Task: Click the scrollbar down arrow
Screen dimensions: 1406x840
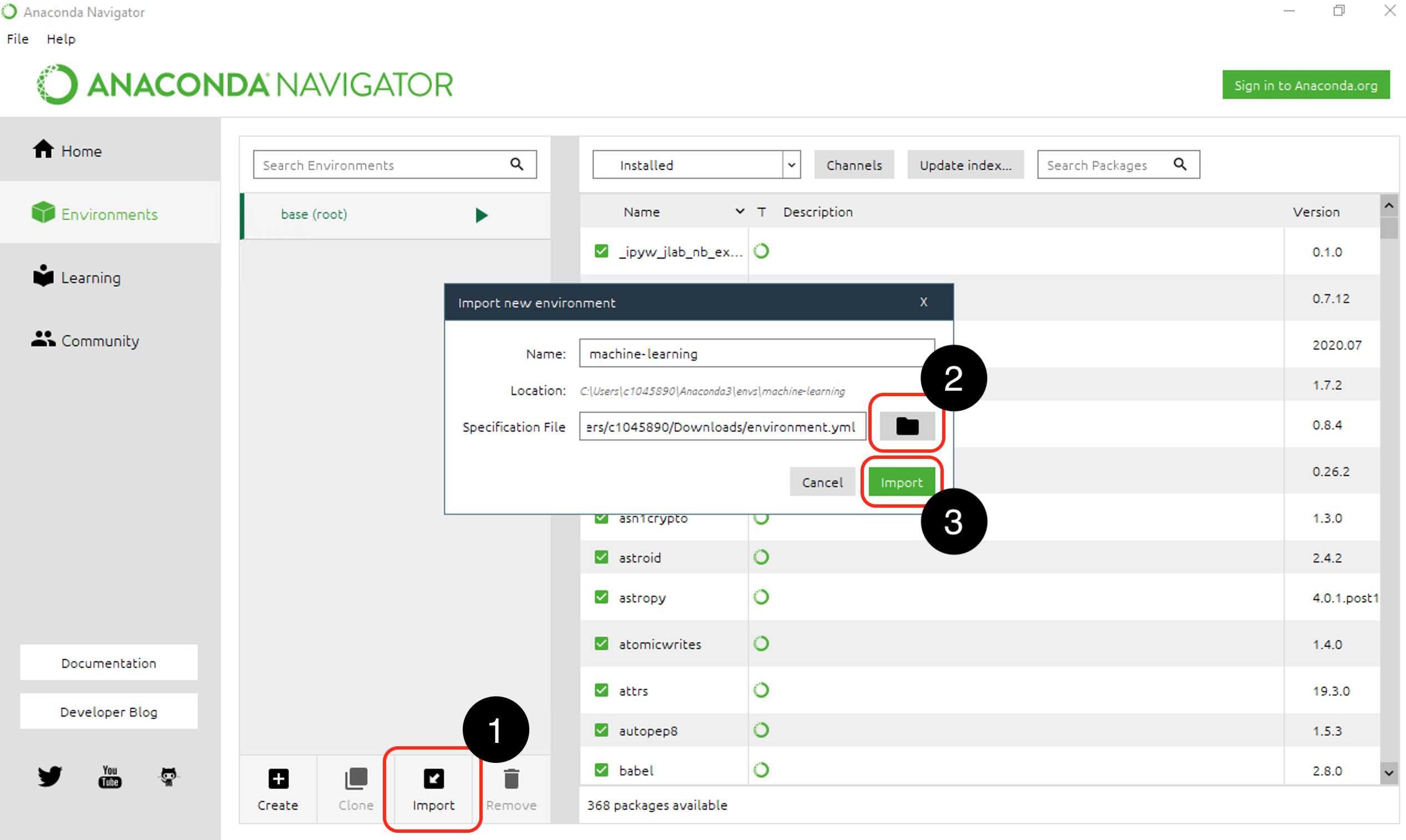Action: pos(1388,773)
